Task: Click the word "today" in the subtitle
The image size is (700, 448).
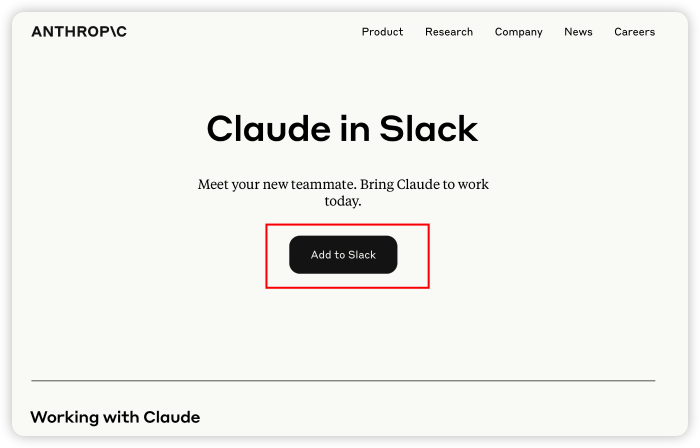Action: pos(341,201)
